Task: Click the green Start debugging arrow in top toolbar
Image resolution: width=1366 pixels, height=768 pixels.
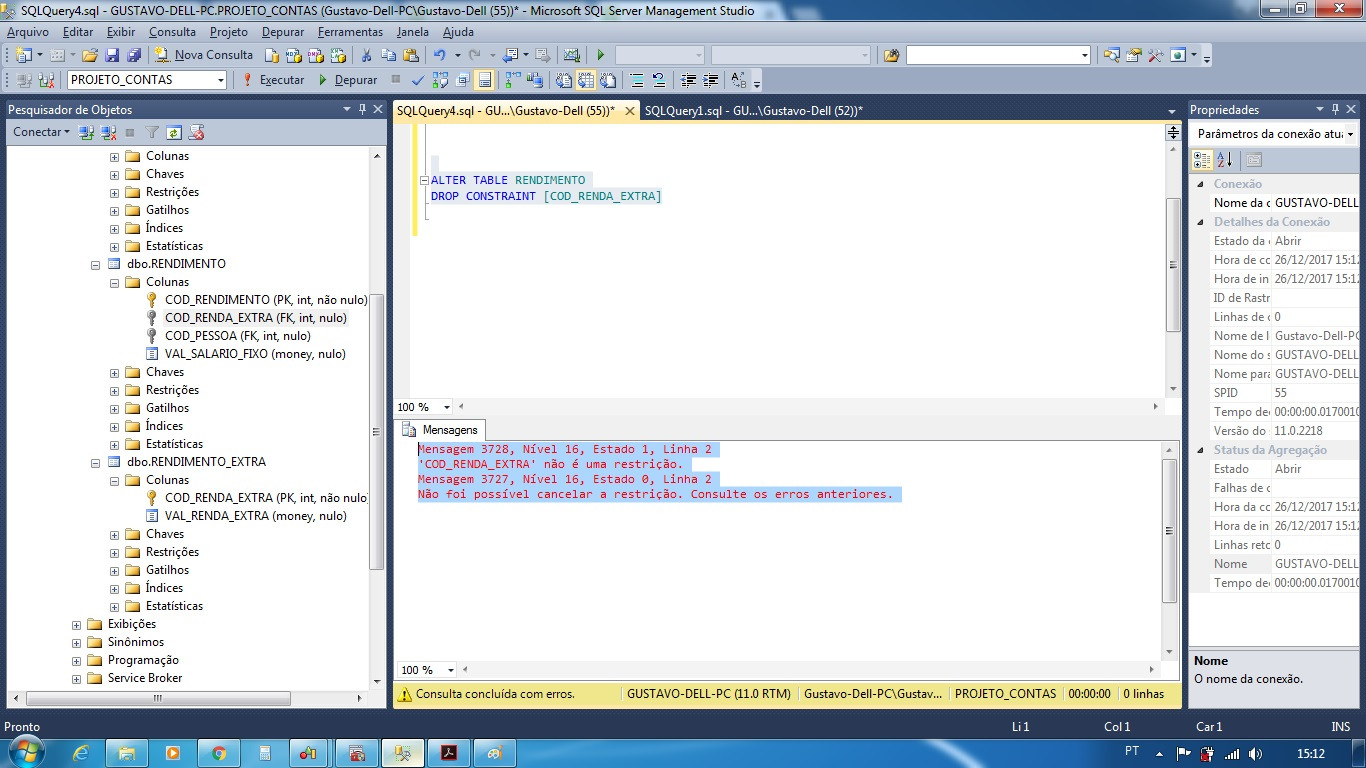Action: [x=600, y=55]
